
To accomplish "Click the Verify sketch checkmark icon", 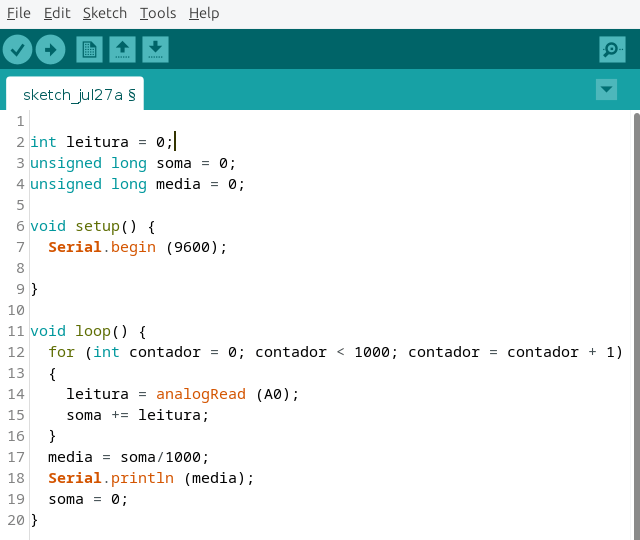I will (18, 49).
